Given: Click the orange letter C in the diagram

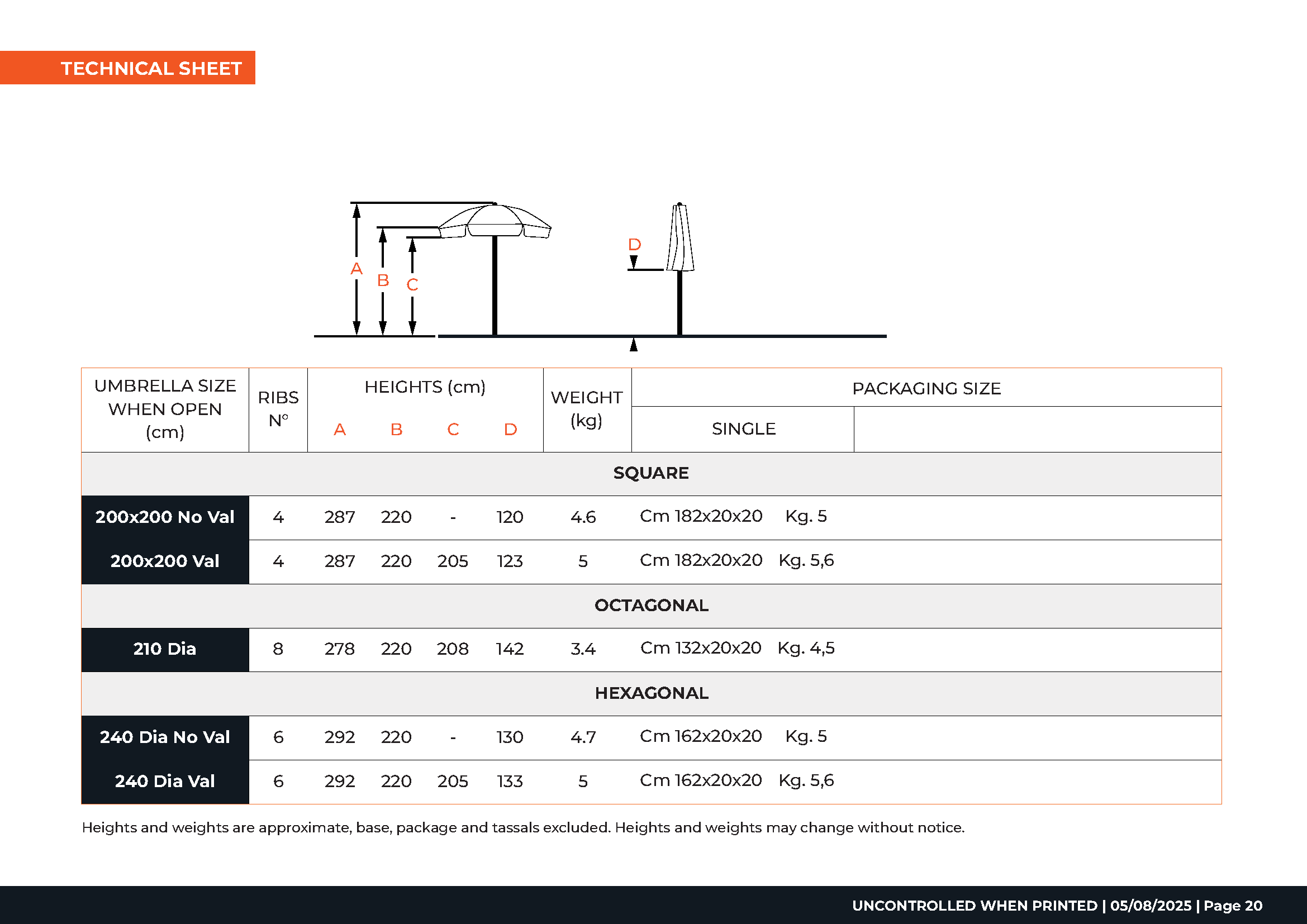Looking at the screenshot, I should point(412,284).
